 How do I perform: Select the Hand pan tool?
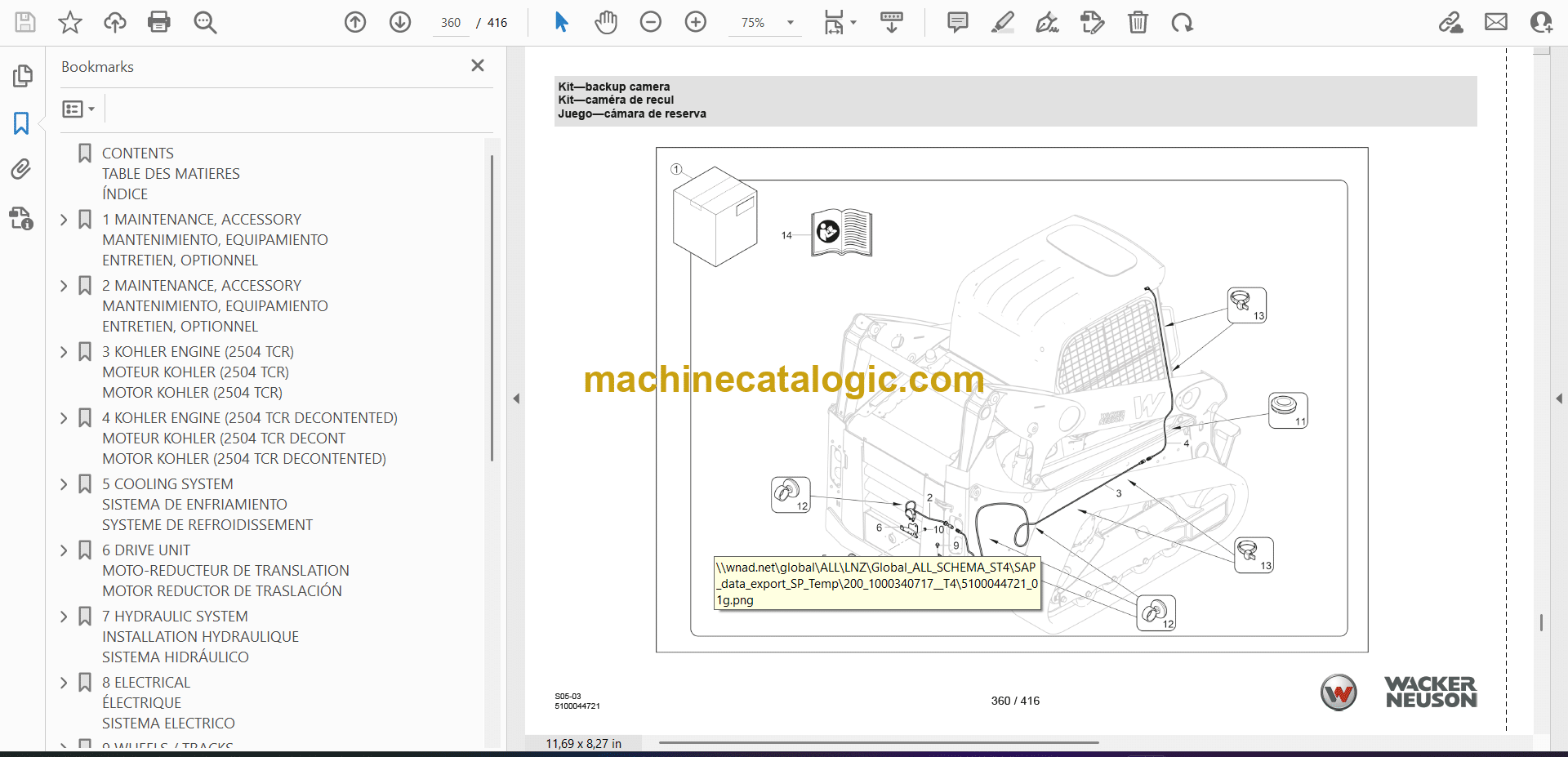point(605,22)
